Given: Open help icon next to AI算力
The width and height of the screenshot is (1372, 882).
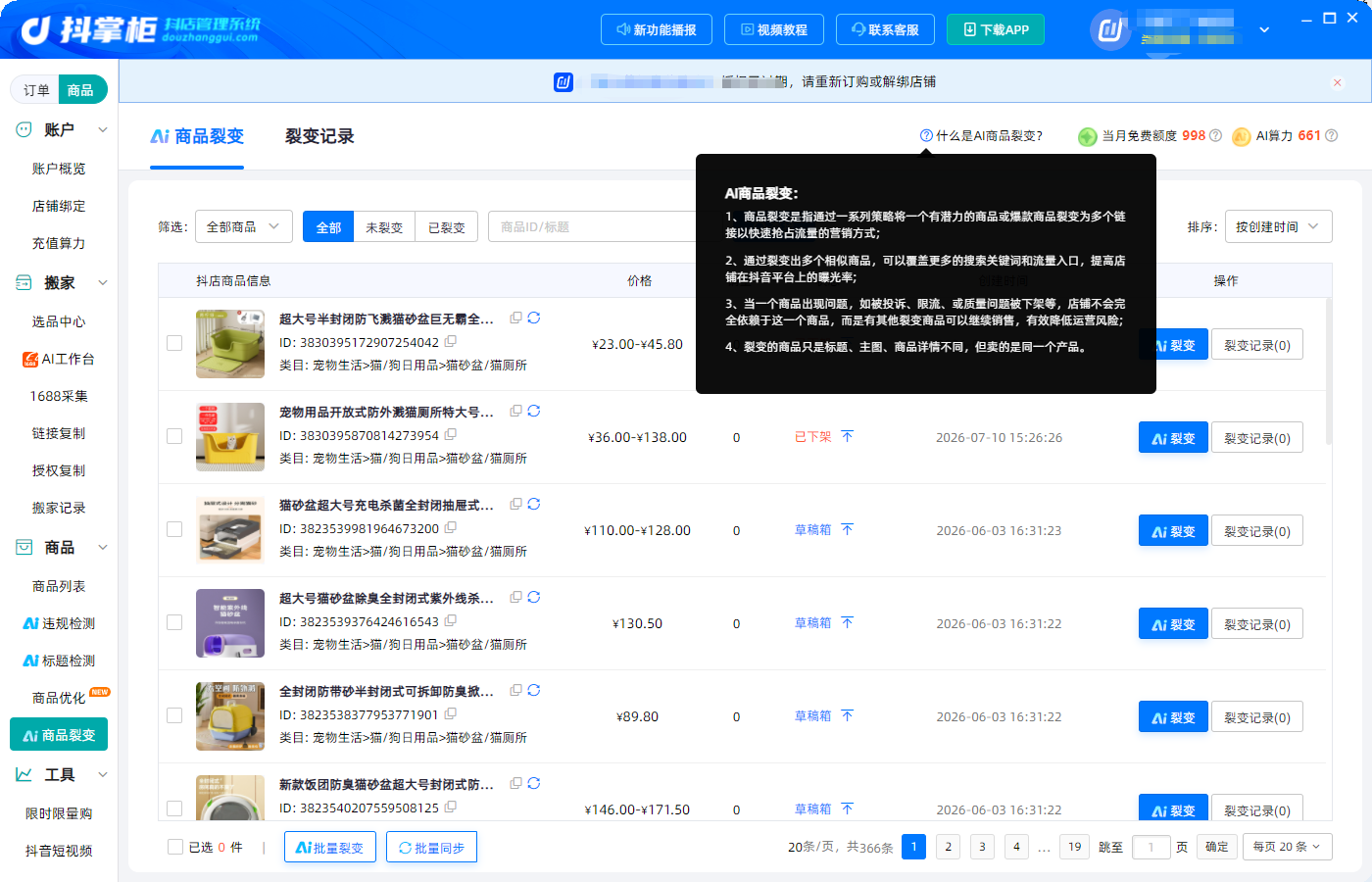Looking at the screenshot, I should click(x=1332, y=136).
